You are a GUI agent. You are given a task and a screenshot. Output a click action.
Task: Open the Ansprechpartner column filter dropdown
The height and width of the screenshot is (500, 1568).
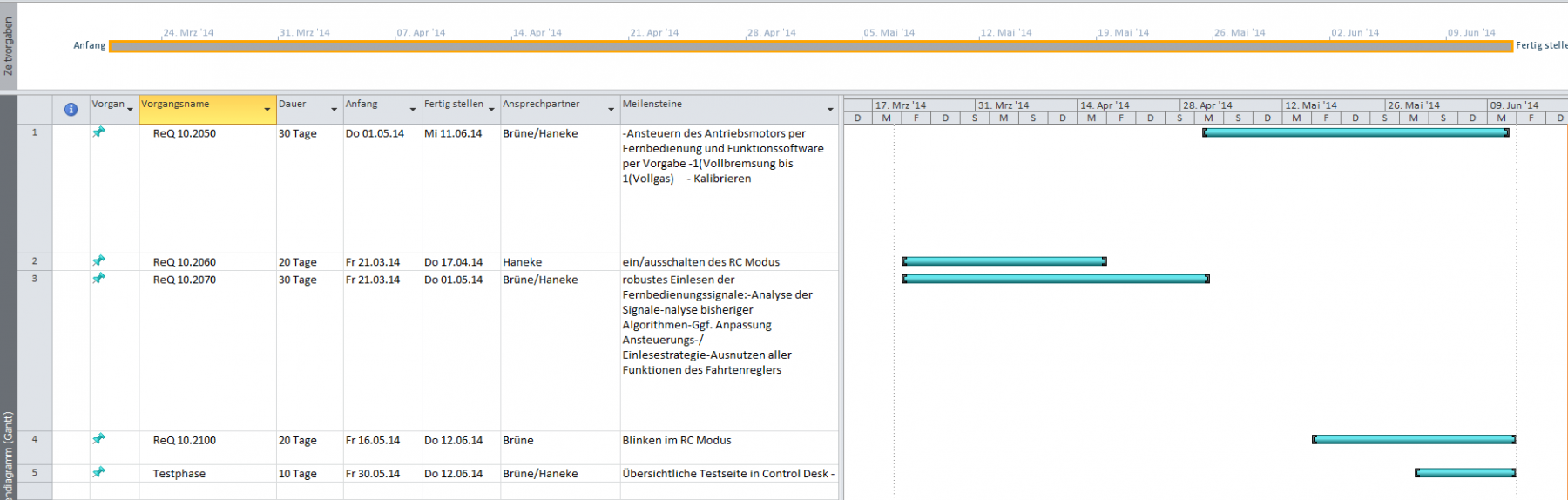[x=611, y=110]
